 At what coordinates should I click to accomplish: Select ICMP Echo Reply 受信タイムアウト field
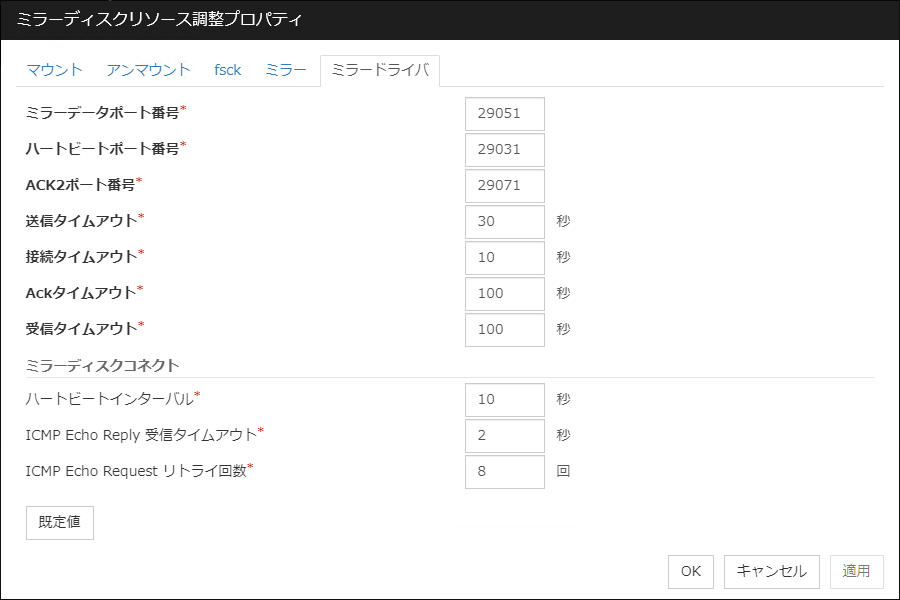(505, 436)
